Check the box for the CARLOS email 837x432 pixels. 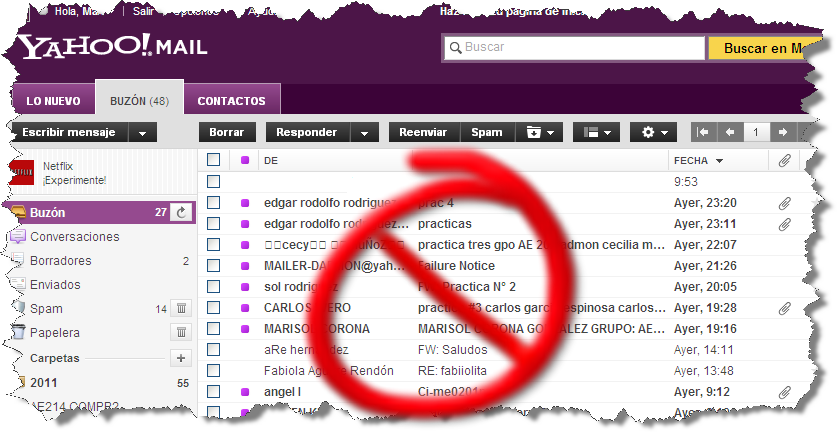pyautogui.click(x=214, y=308)
